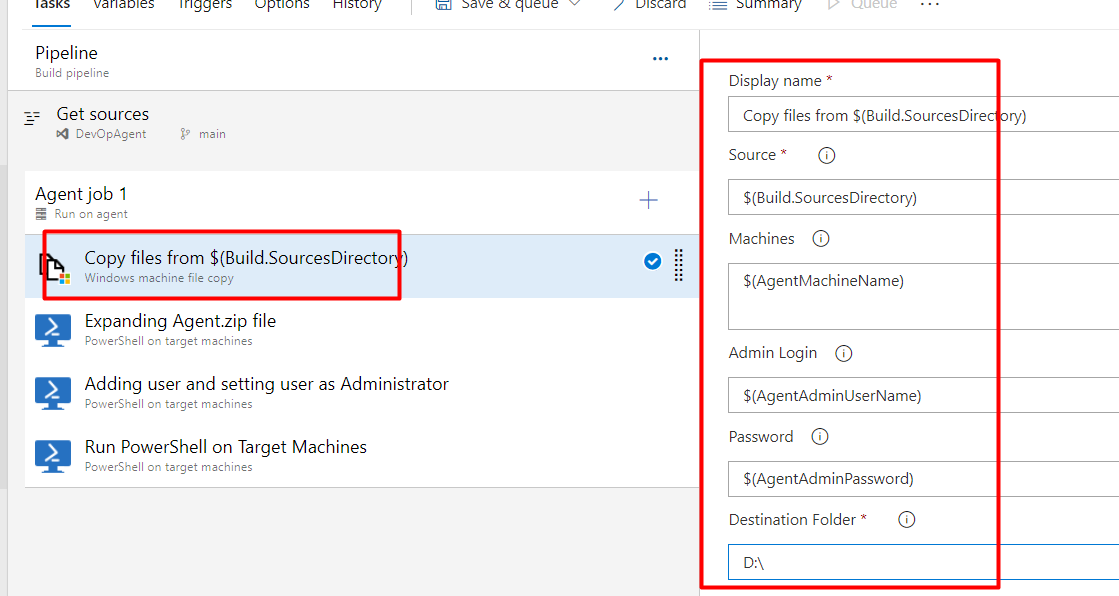Switch to the Variables tab
1119x596 pixels.
coord(123,4)
